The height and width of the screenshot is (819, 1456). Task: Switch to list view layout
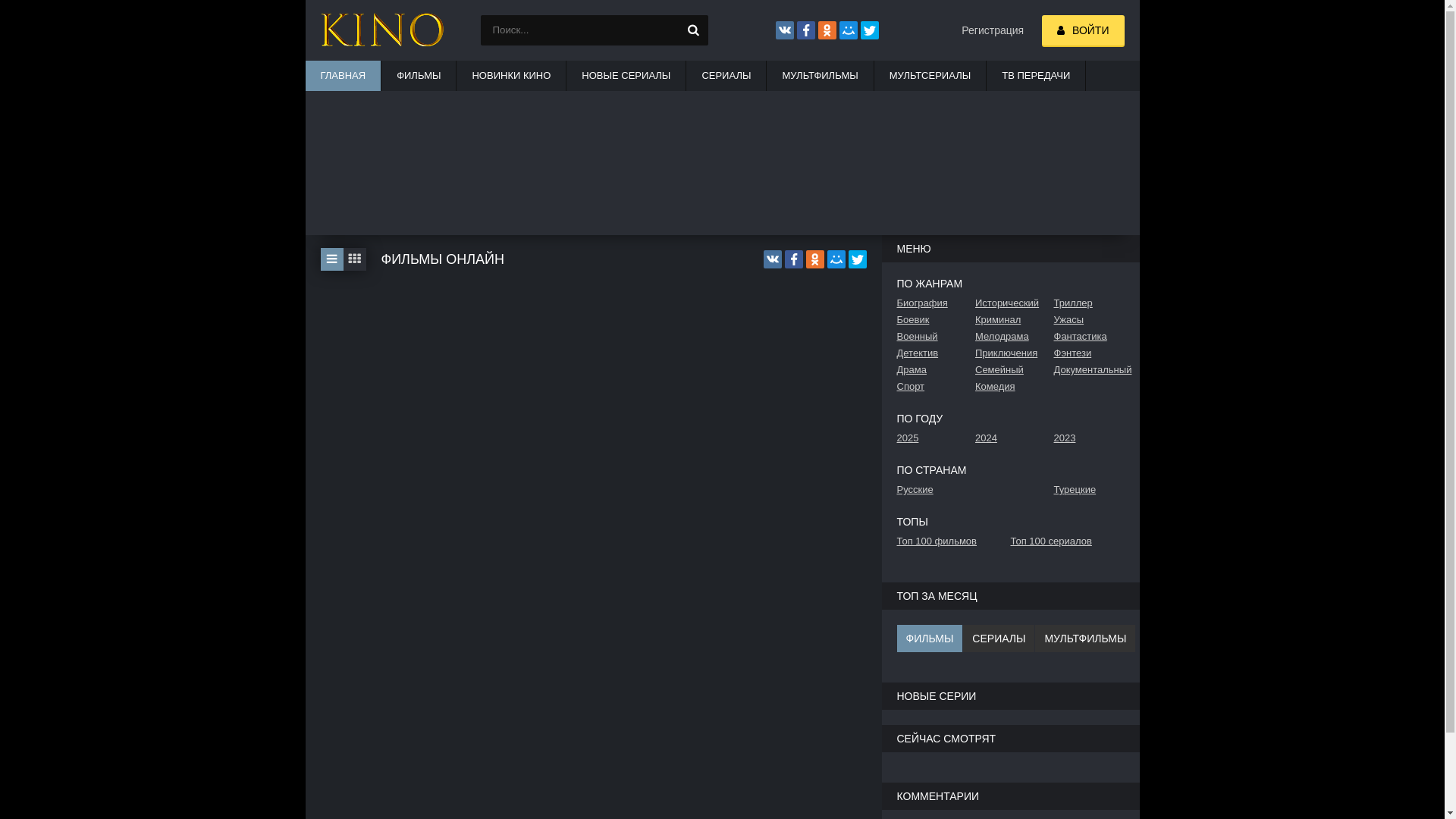[x=331, y=259]
